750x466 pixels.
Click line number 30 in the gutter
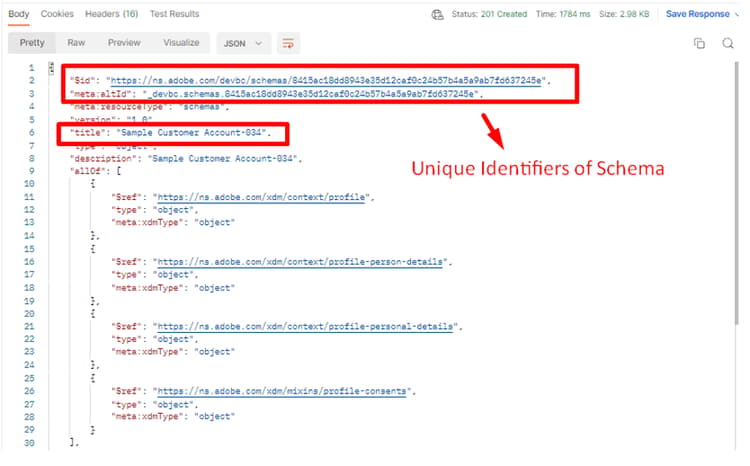tap(29, 443)
